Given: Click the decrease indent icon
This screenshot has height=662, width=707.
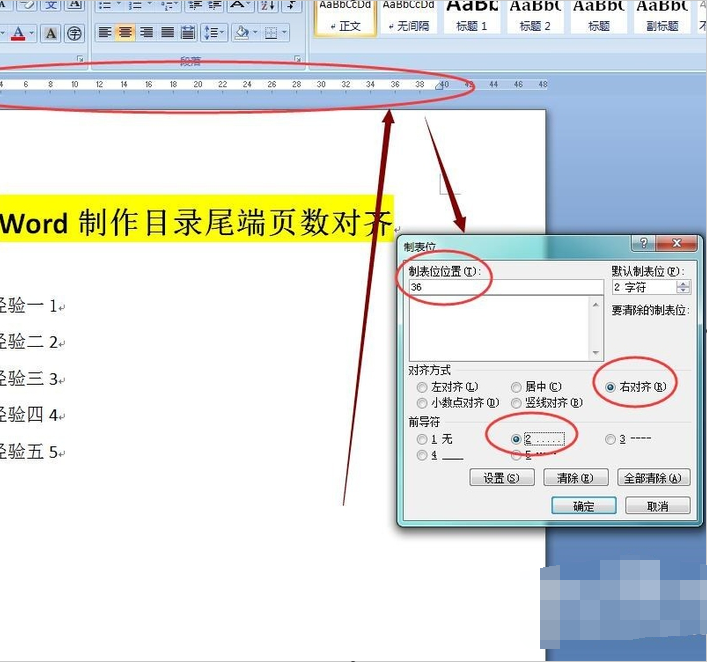Looking at the screenshot, I should (x=195, y=5).
